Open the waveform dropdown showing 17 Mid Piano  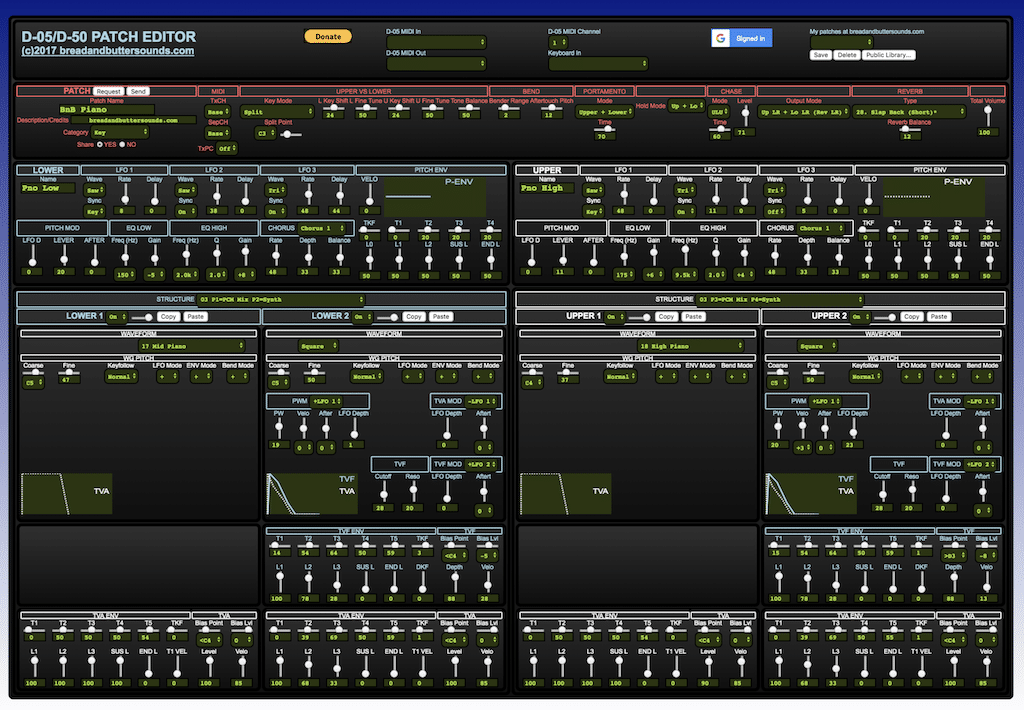click(x=191, y=346)
